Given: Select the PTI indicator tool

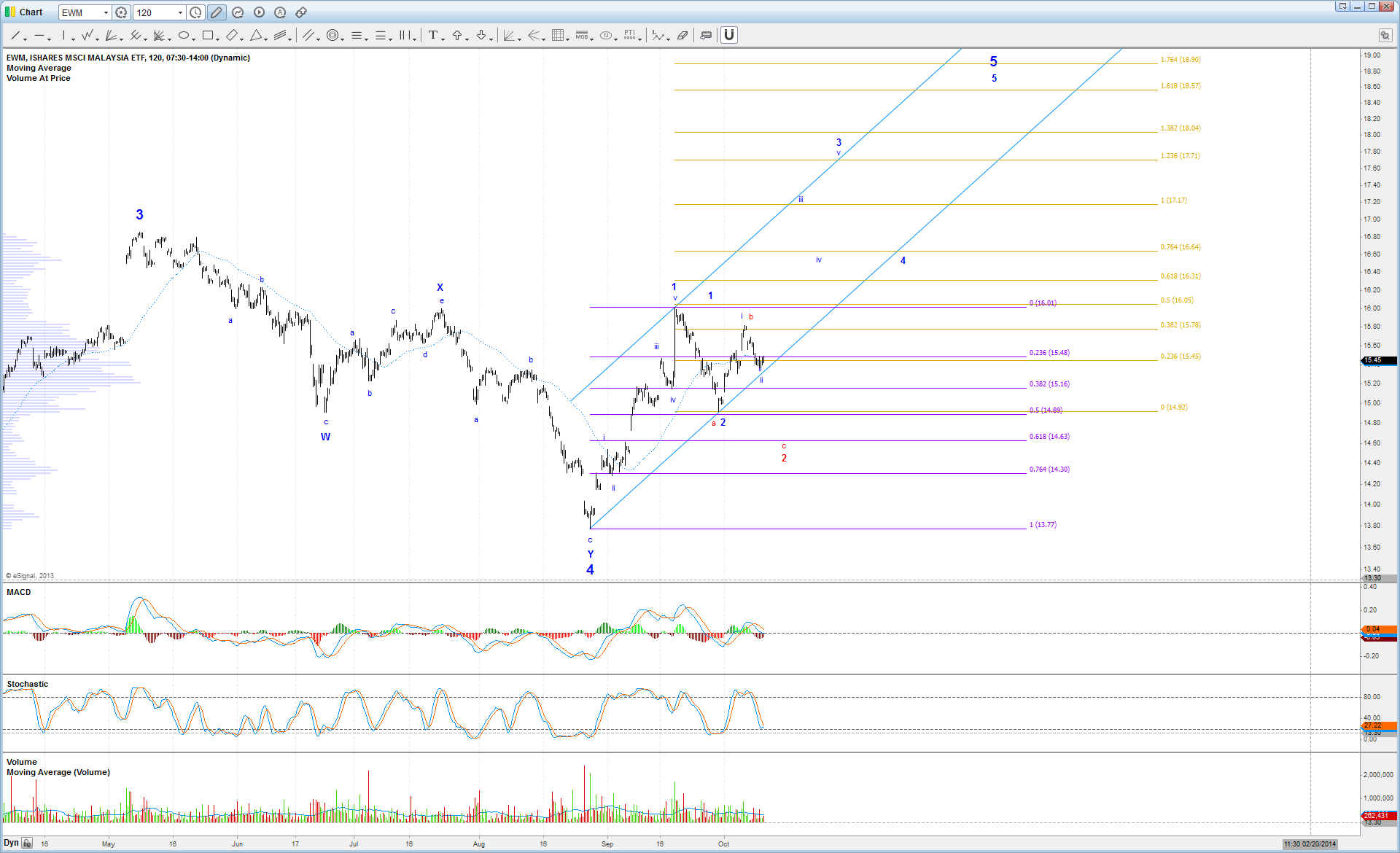Looking at the screenshot, I should 630,35.
